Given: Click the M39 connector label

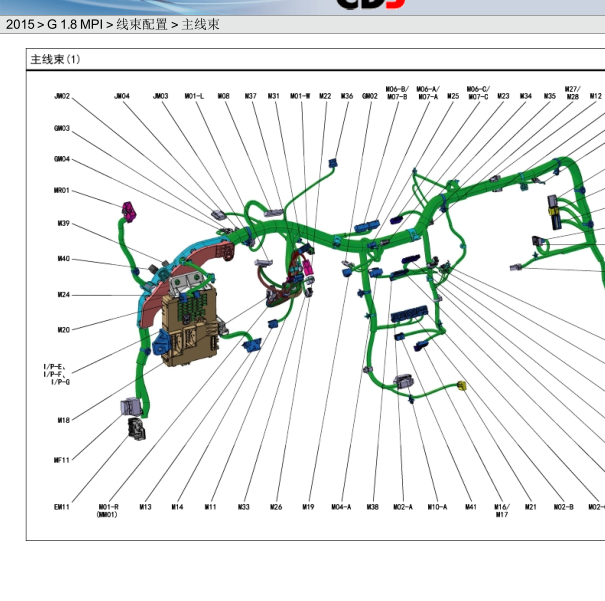Looking at the screenshot, I should click(x=63, y=224).
